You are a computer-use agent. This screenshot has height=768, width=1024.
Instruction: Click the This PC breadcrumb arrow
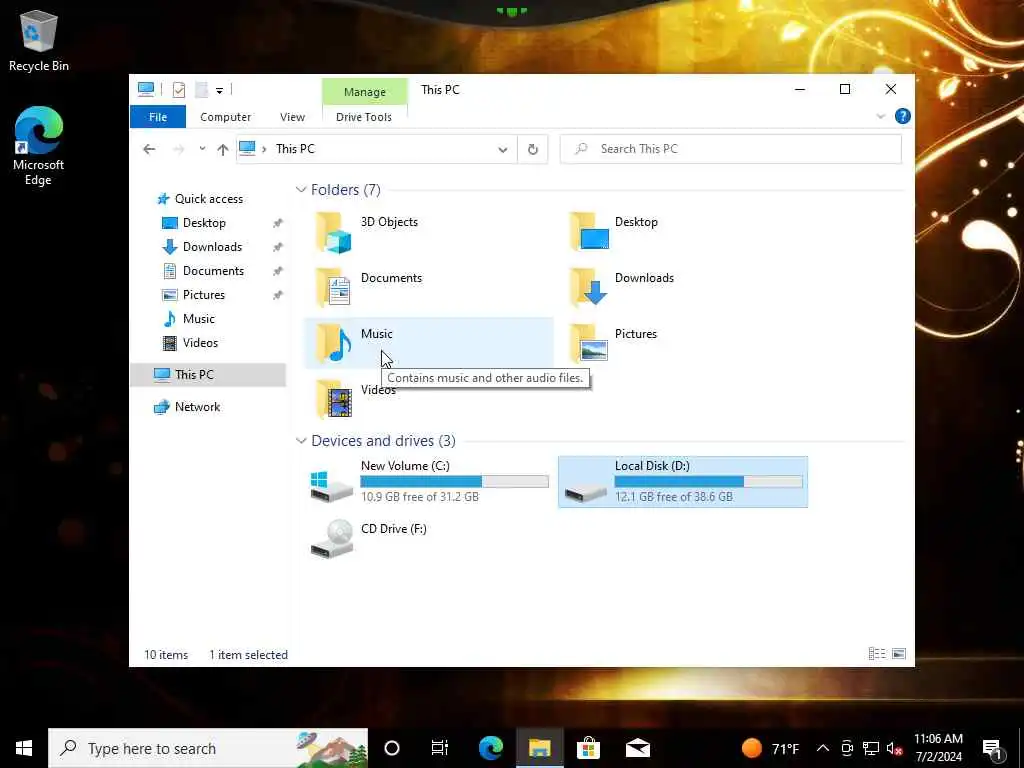tap(264, 149)
